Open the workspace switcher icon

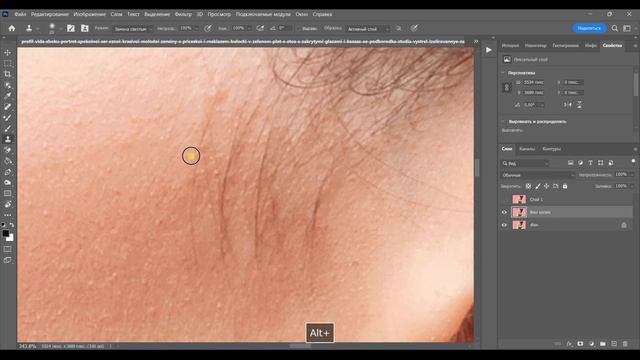[627, 28]
